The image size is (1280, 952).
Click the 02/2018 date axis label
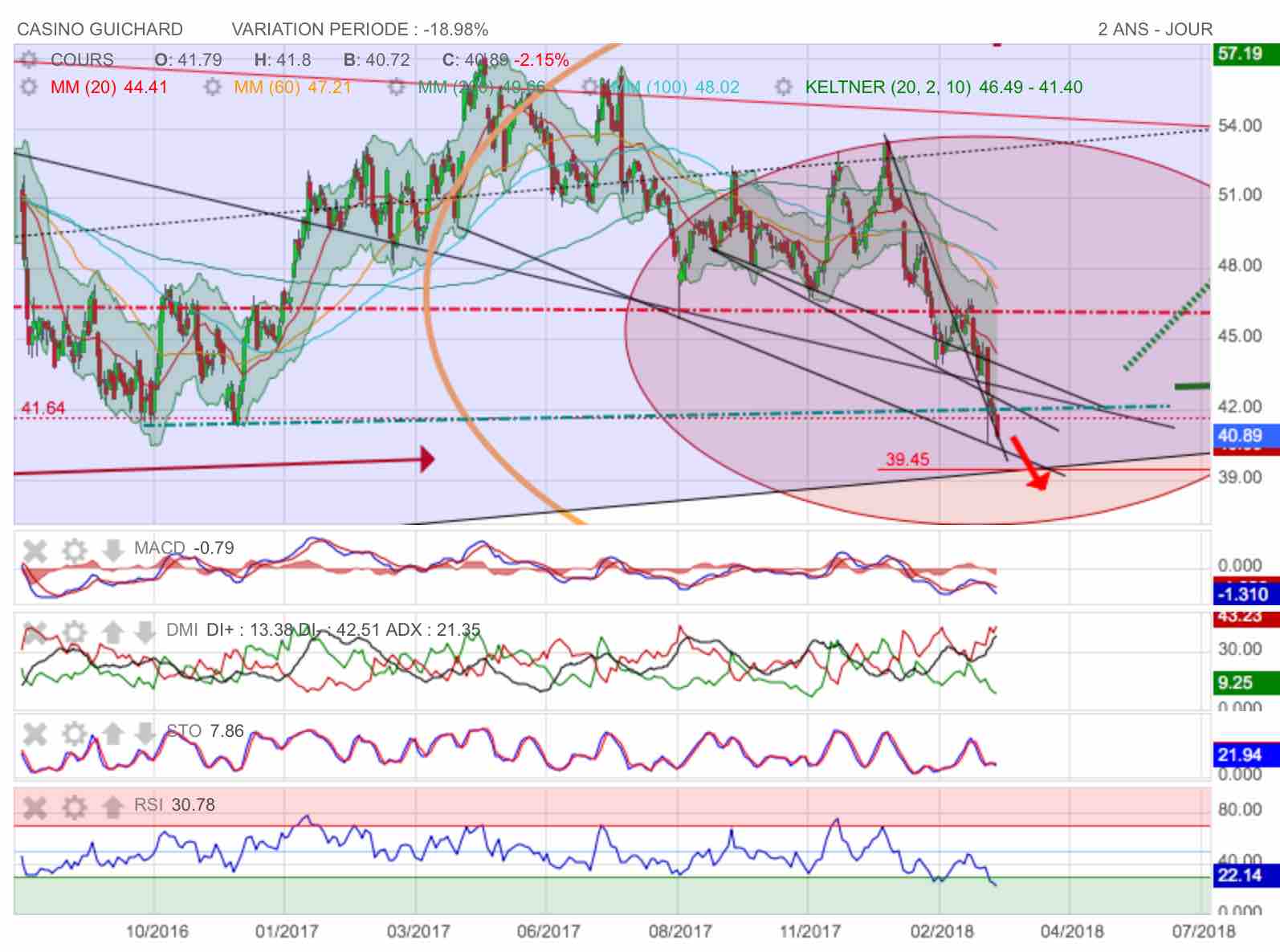coord(942,932)
